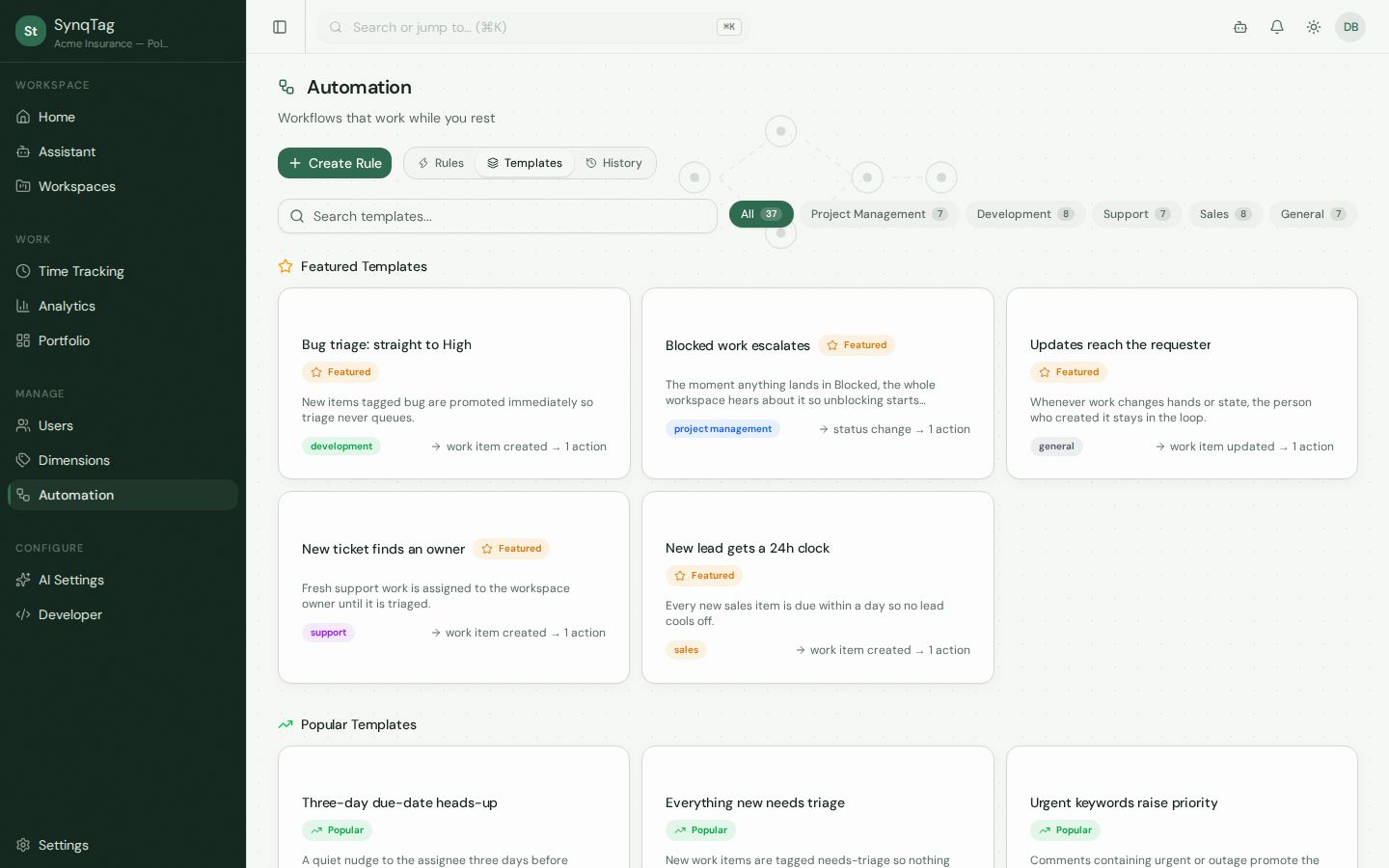Open Urgent keywords raise priority template
The image size is (1389, 868).
[1182, 807]
